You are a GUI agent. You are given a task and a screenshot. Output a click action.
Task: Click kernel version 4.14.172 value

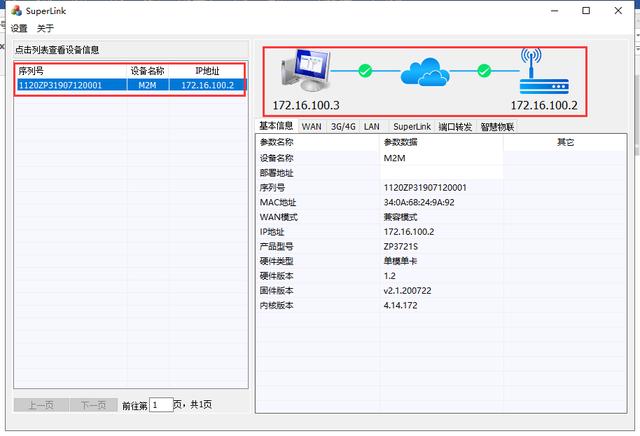(x=400, y=305)
